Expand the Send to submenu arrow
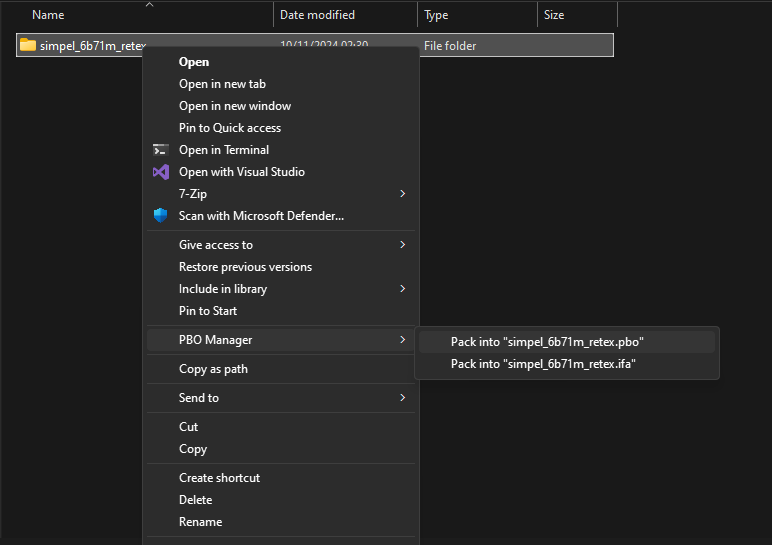The height and width of the screenshot is (545, 772). click(403, 398)
